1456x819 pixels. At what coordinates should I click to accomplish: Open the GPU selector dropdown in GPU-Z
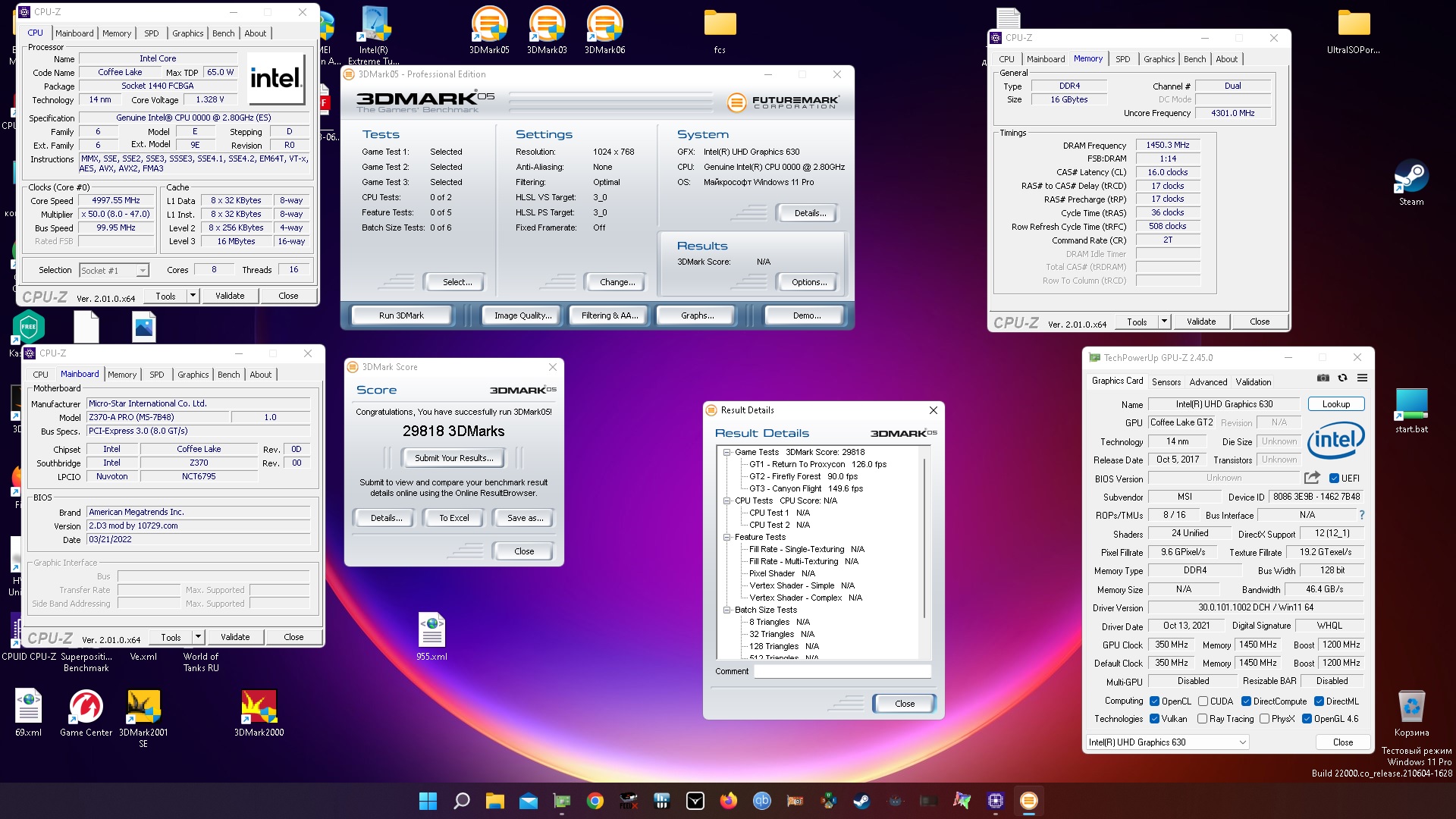[x=1167, y=742]
